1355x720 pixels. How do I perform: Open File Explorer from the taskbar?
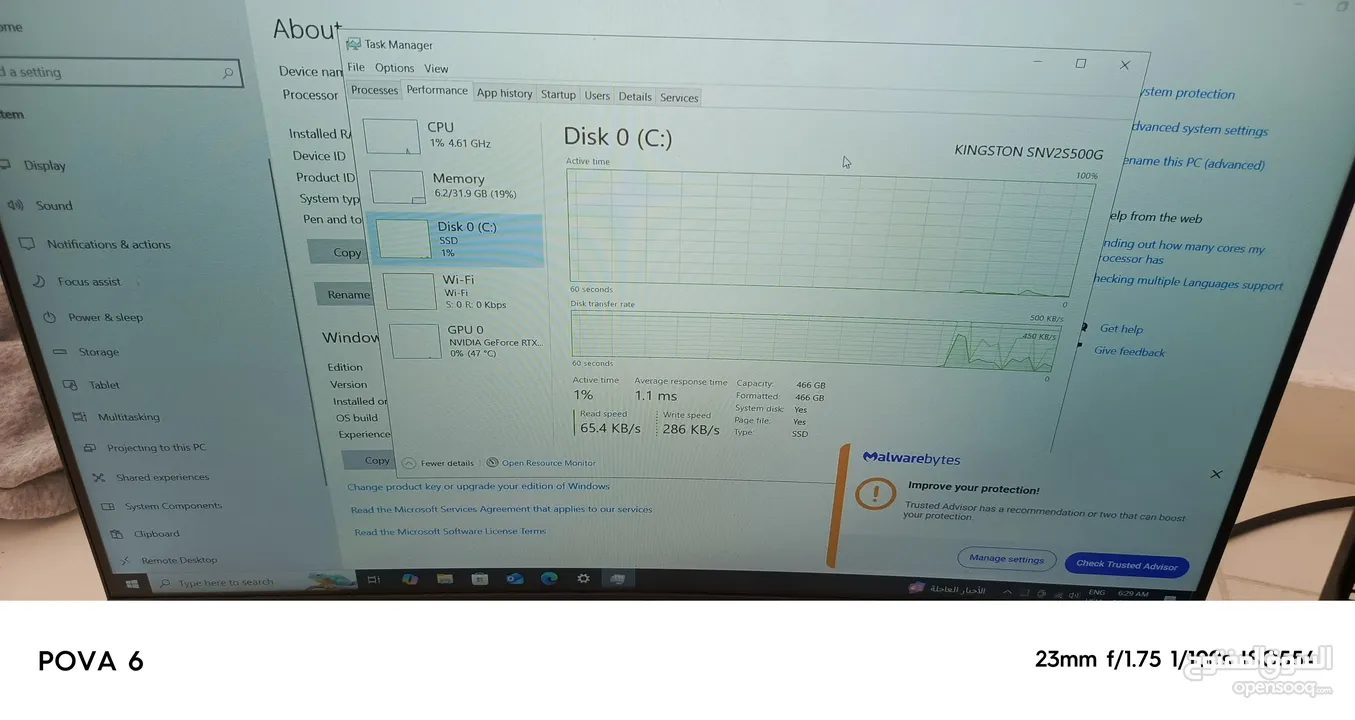tap(445, 579)
